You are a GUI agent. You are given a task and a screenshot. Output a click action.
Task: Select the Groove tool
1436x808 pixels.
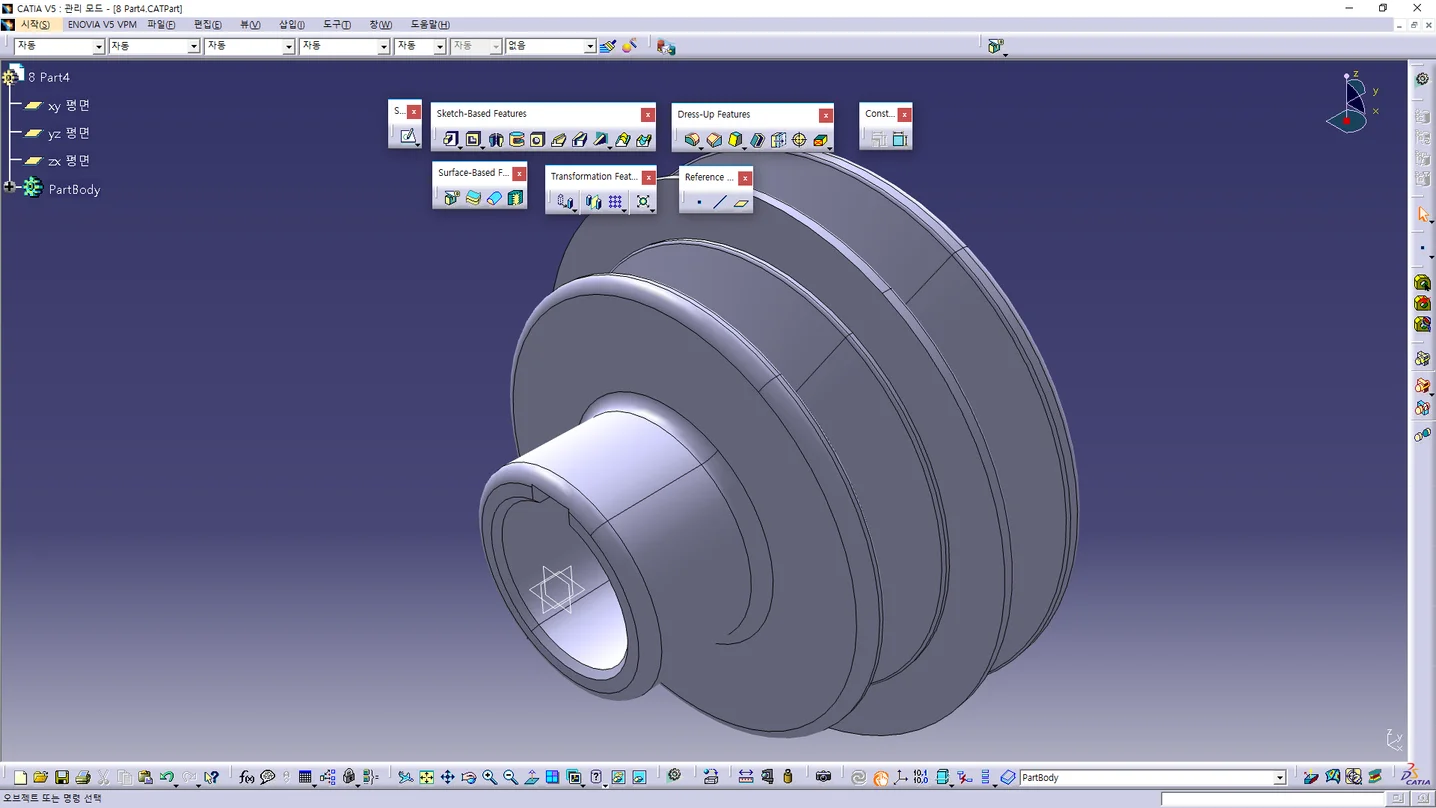pyautogui.click(x=516, y=140)
